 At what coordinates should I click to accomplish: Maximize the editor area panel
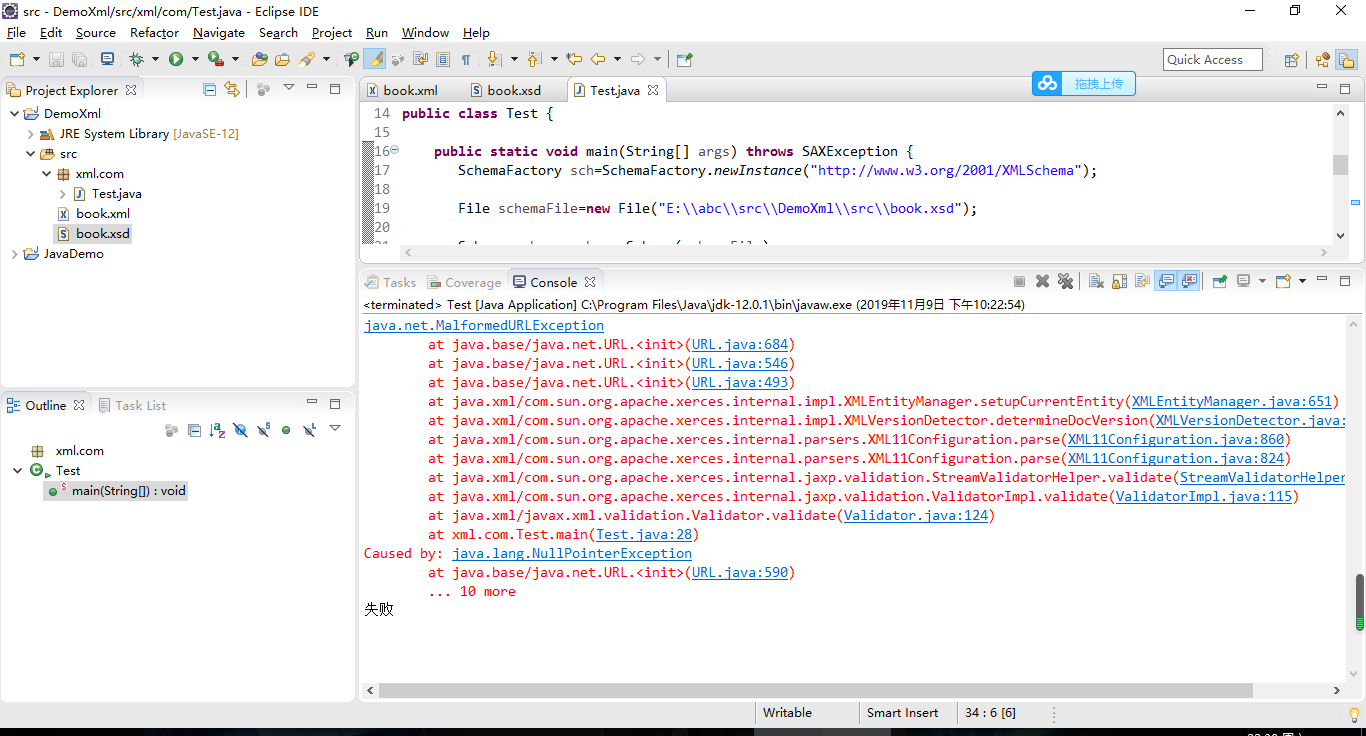(1345, 89)
